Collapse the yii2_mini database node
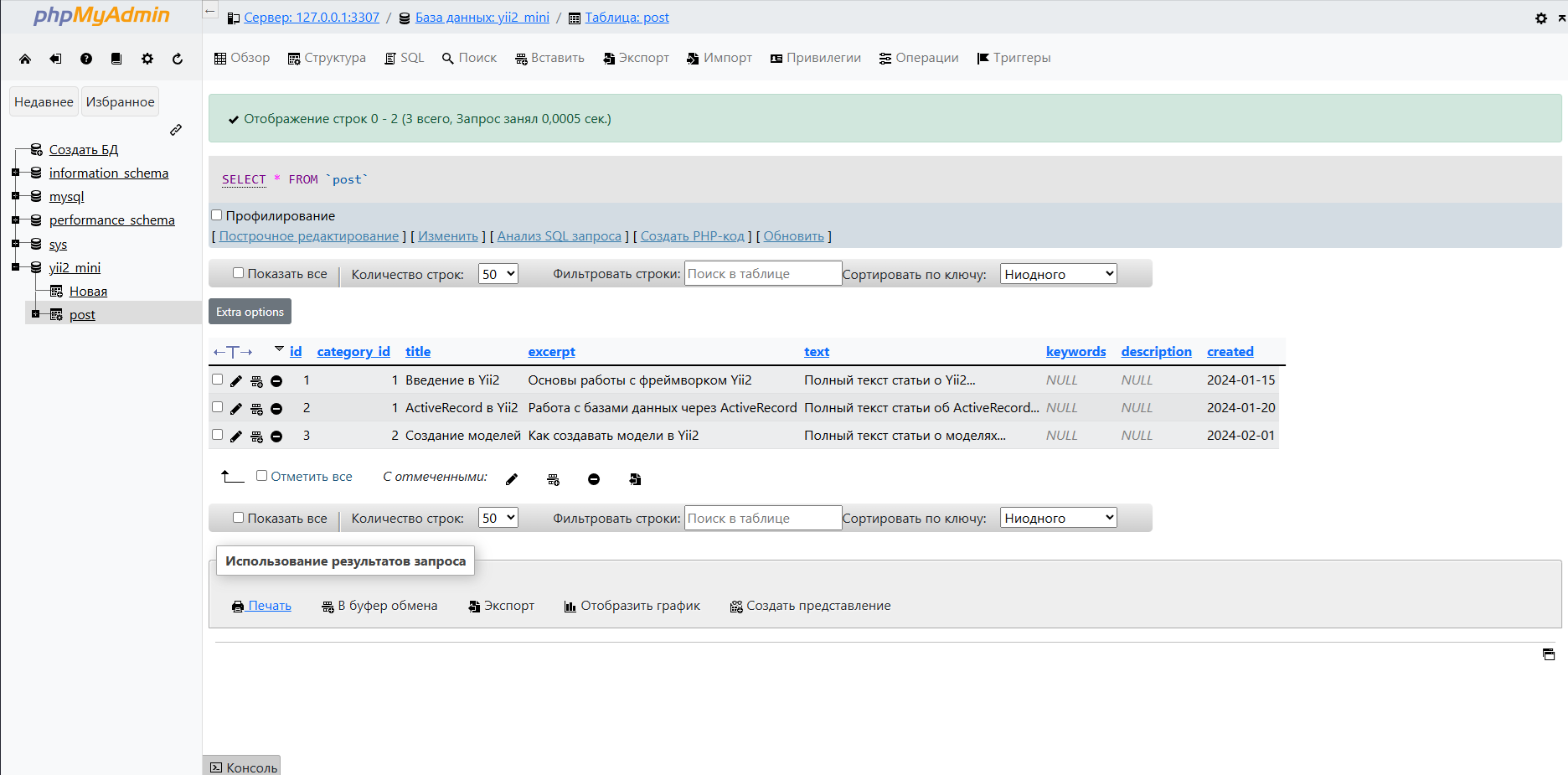1568x775 pixels. coord(15,267)
